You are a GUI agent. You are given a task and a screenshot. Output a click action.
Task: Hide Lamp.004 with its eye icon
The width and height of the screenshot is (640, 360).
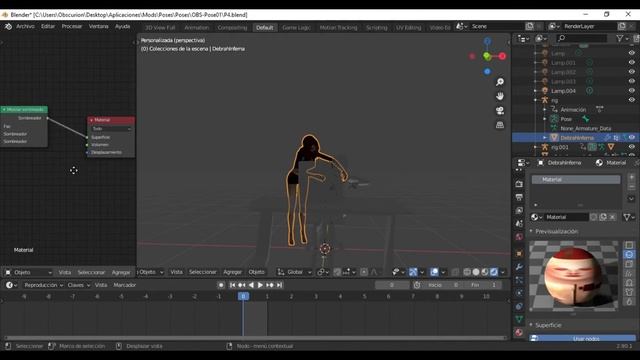click(631, 91)
